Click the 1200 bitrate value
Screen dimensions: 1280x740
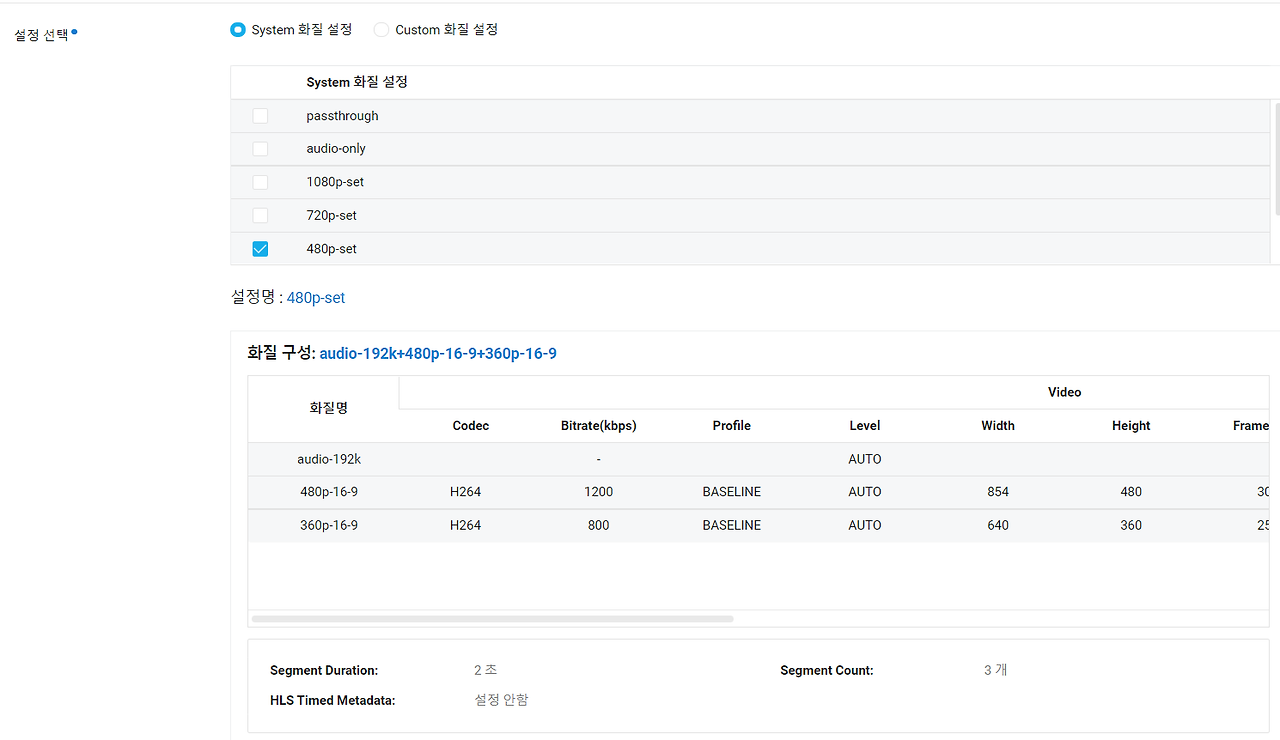[599, 492]
